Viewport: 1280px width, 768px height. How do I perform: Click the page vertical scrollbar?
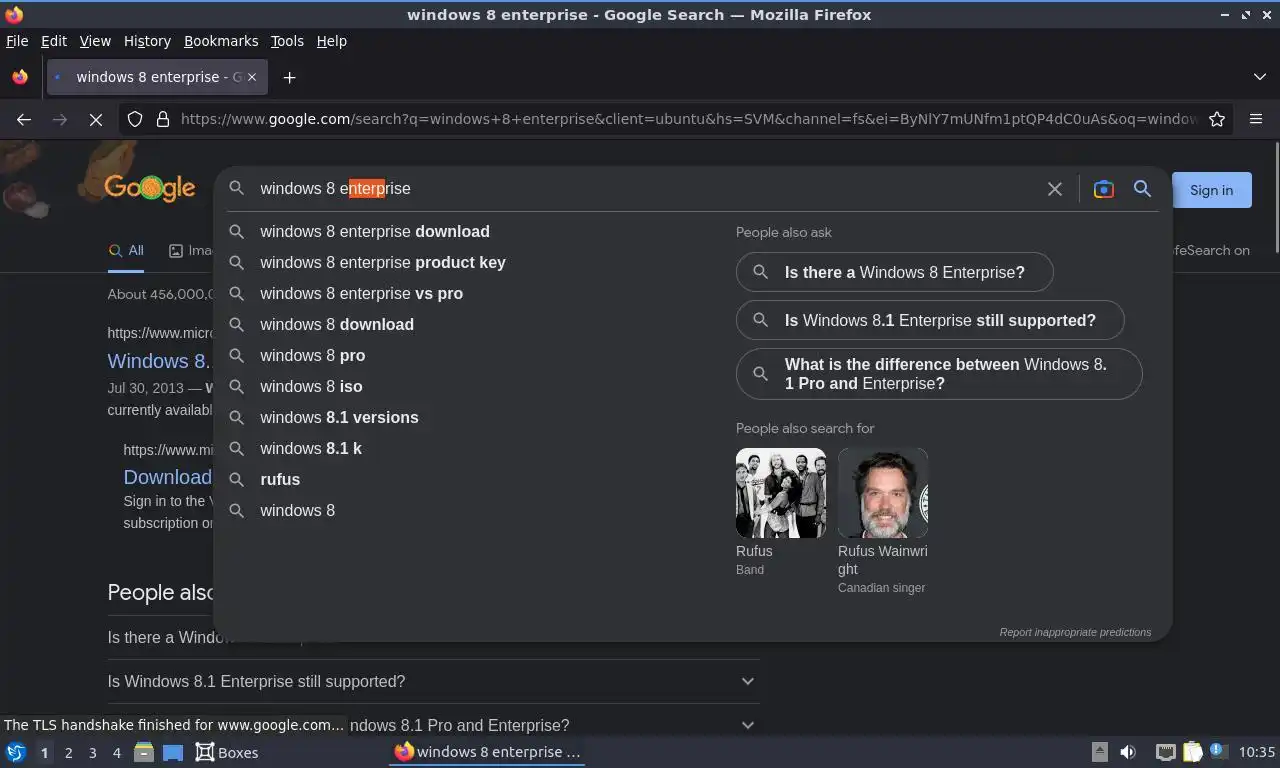(1276, 200)
